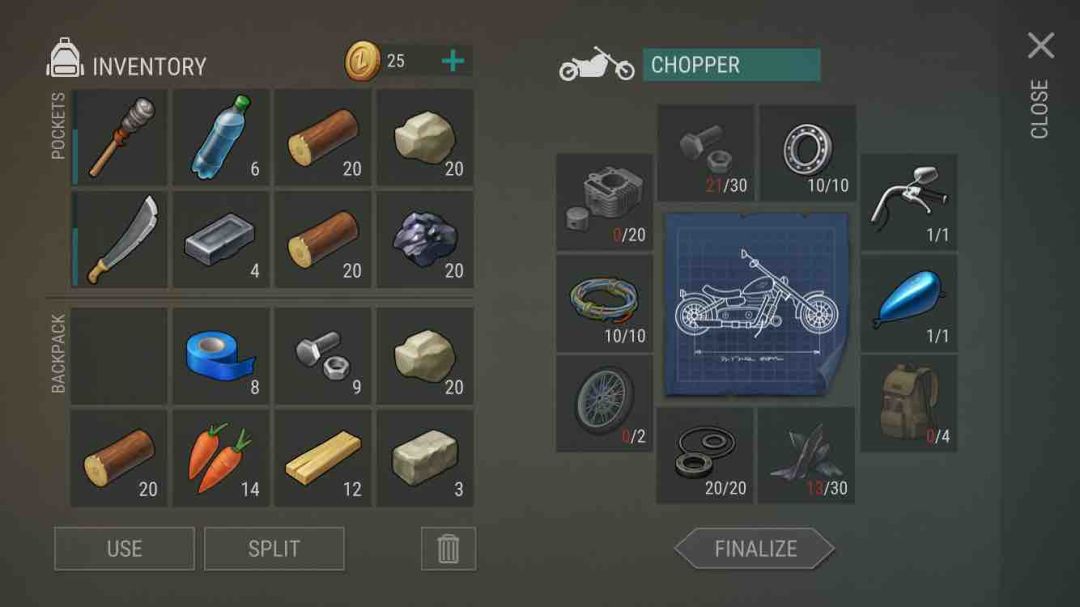This screenshot has width=1080, height=607.
Task: Open the backpack slot showing 0/4
Action: coord(908,403)
